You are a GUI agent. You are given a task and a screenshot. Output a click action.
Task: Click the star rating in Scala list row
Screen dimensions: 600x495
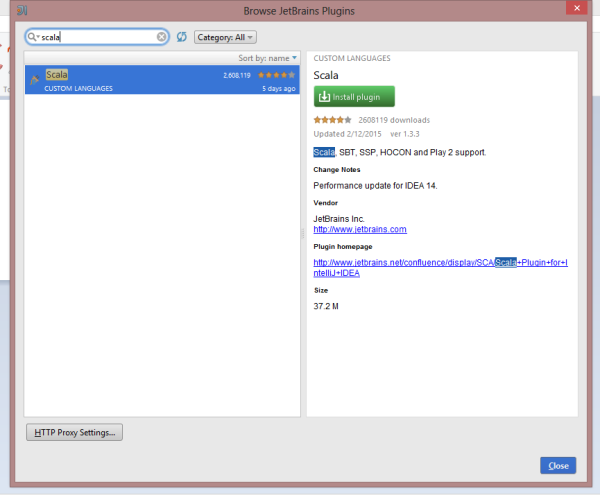coord(280,75)
